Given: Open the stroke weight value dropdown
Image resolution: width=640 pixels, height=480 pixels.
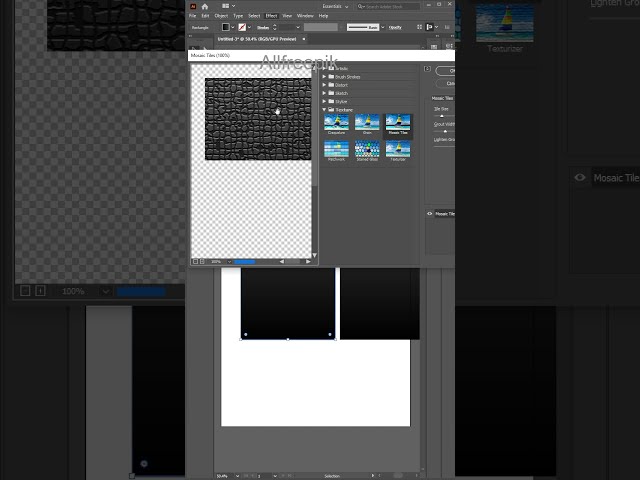Looking at the screenshot, I should coord(298,27).
